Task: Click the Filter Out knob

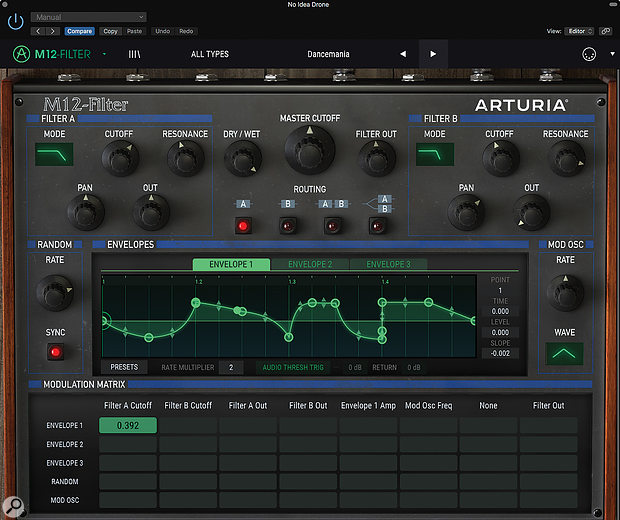Action: pyautogui.click(x=376, y=159)
